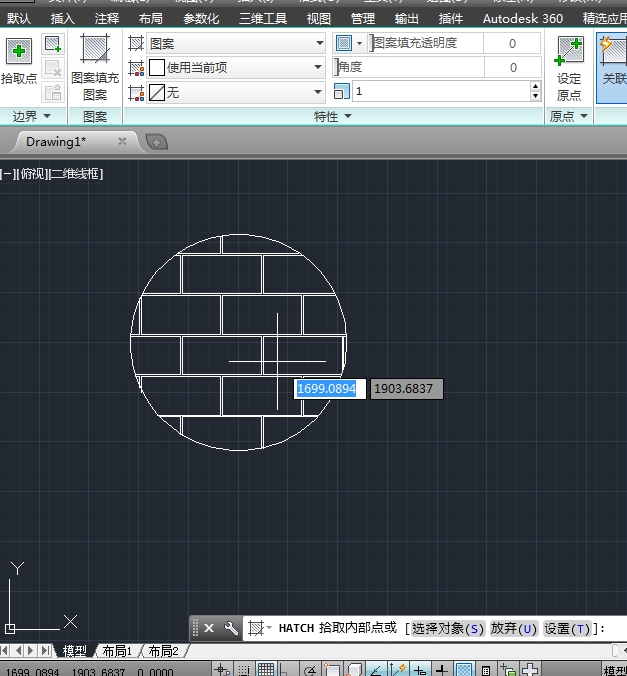
Task: Click the 关联 associative hatch button
Action: (612, 58)
